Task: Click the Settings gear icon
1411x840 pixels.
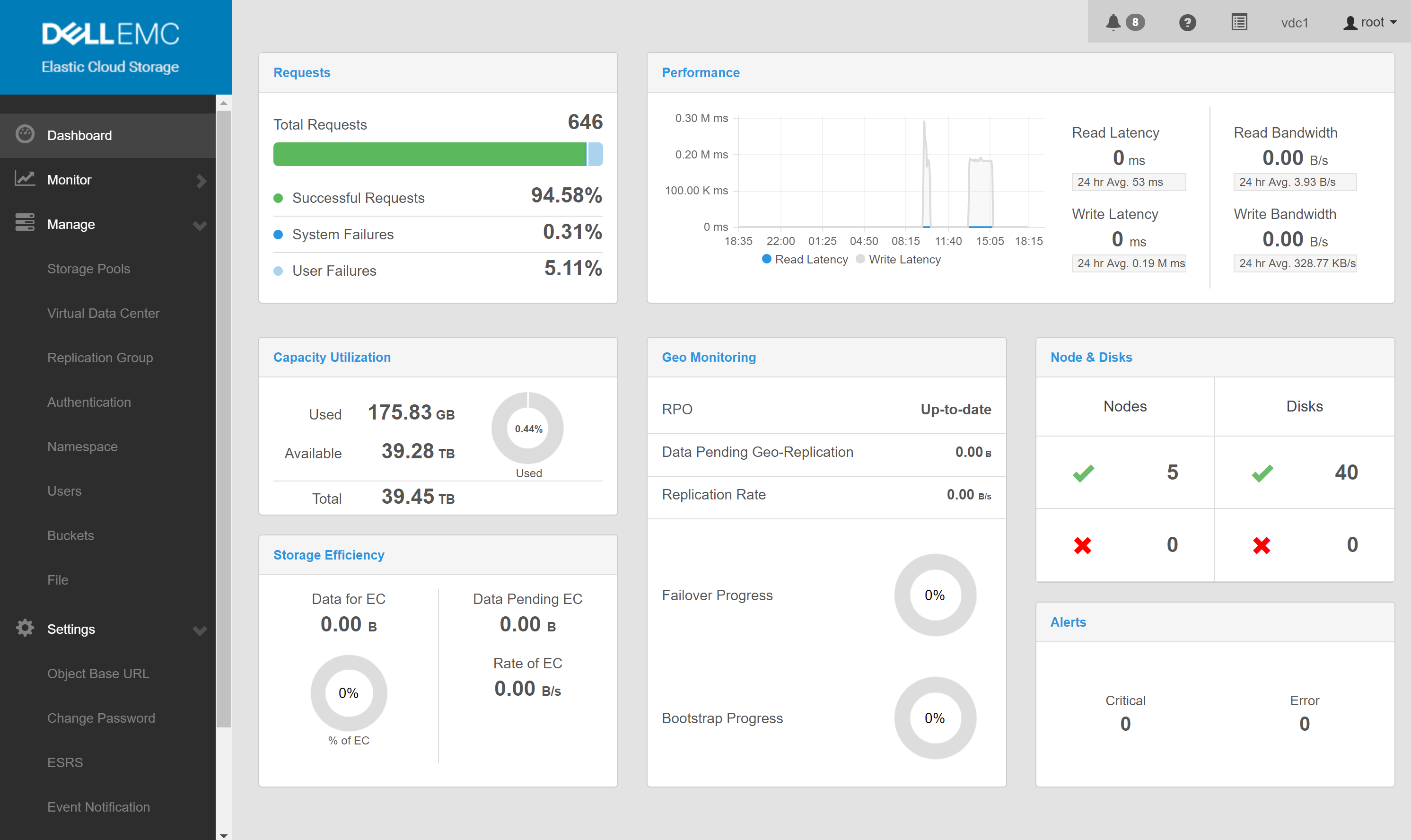Action: click(25, 628)
